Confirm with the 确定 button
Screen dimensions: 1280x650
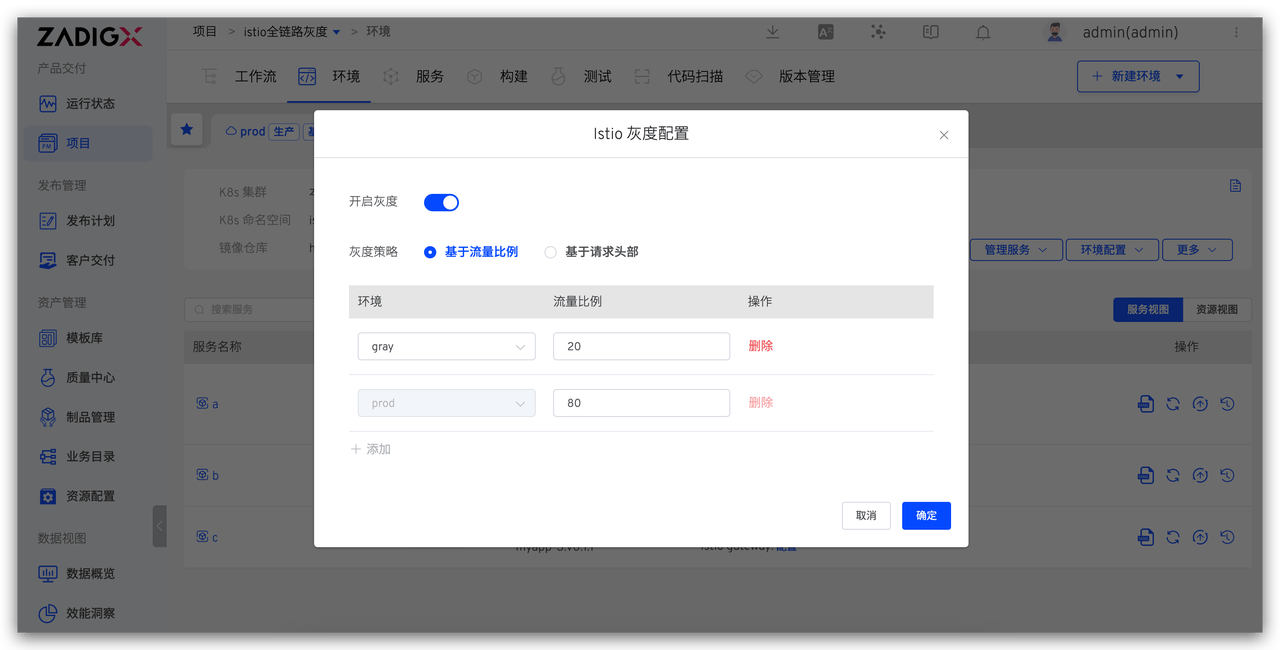pos(926,515)
